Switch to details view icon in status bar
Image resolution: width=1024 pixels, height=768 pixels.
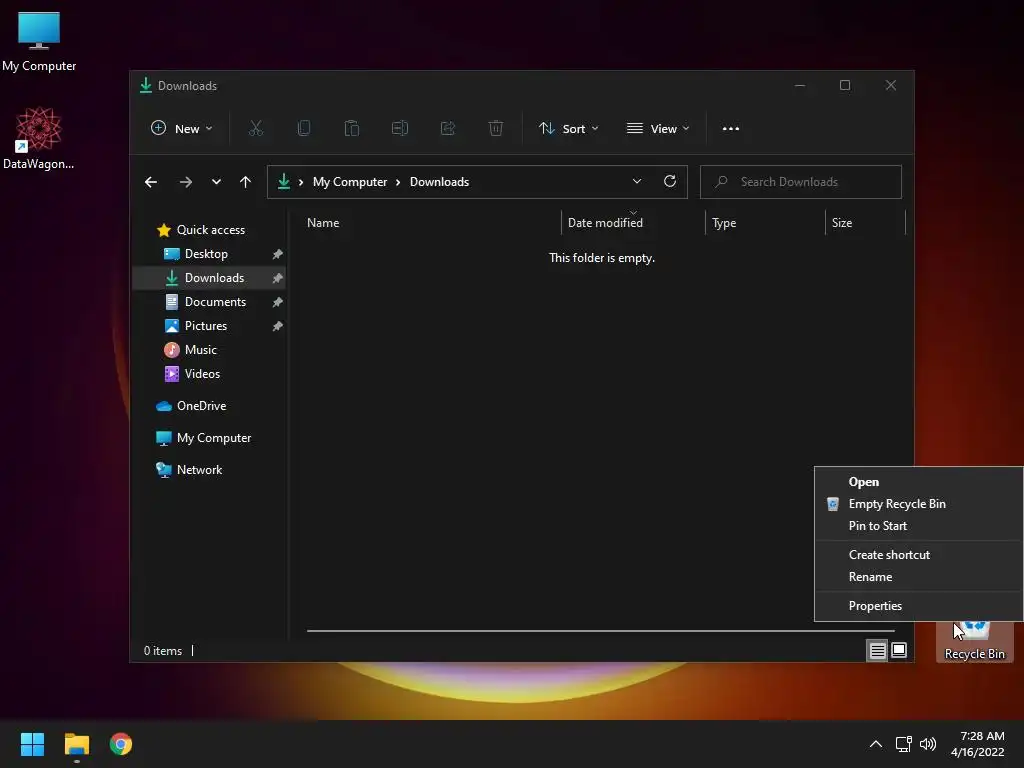point(877,650)
